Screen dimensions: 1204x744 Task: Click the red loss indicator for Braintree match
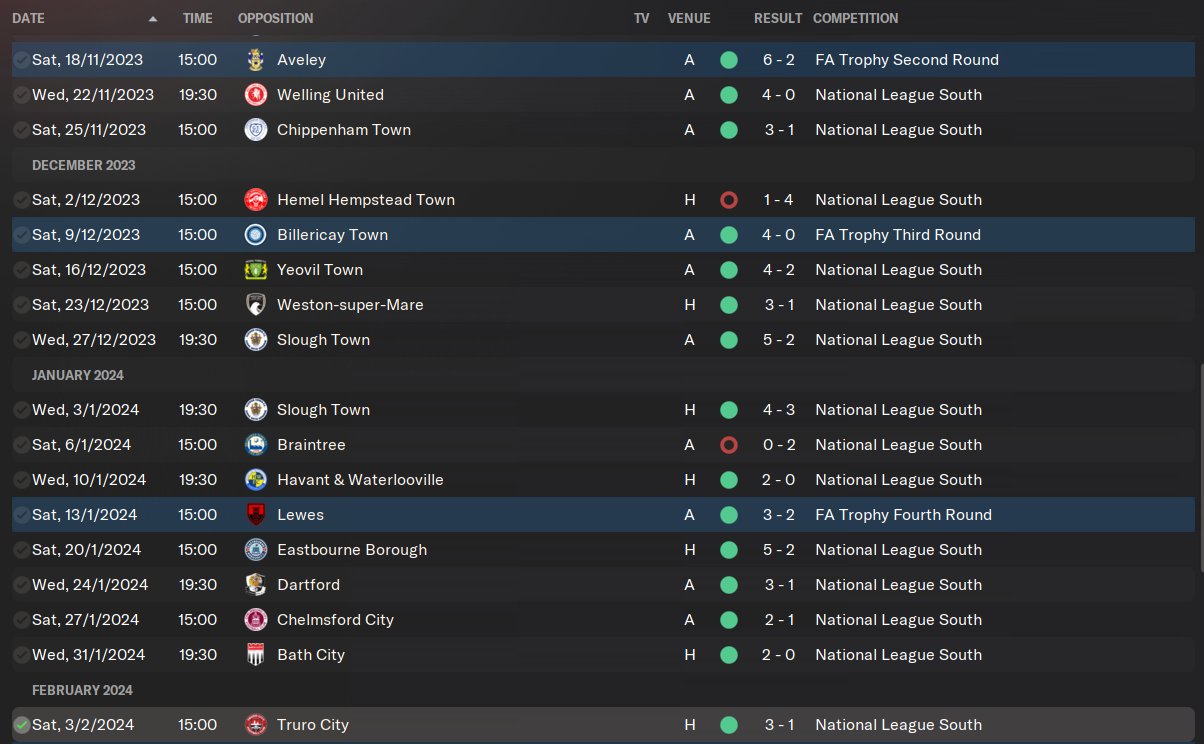(729, 445)
